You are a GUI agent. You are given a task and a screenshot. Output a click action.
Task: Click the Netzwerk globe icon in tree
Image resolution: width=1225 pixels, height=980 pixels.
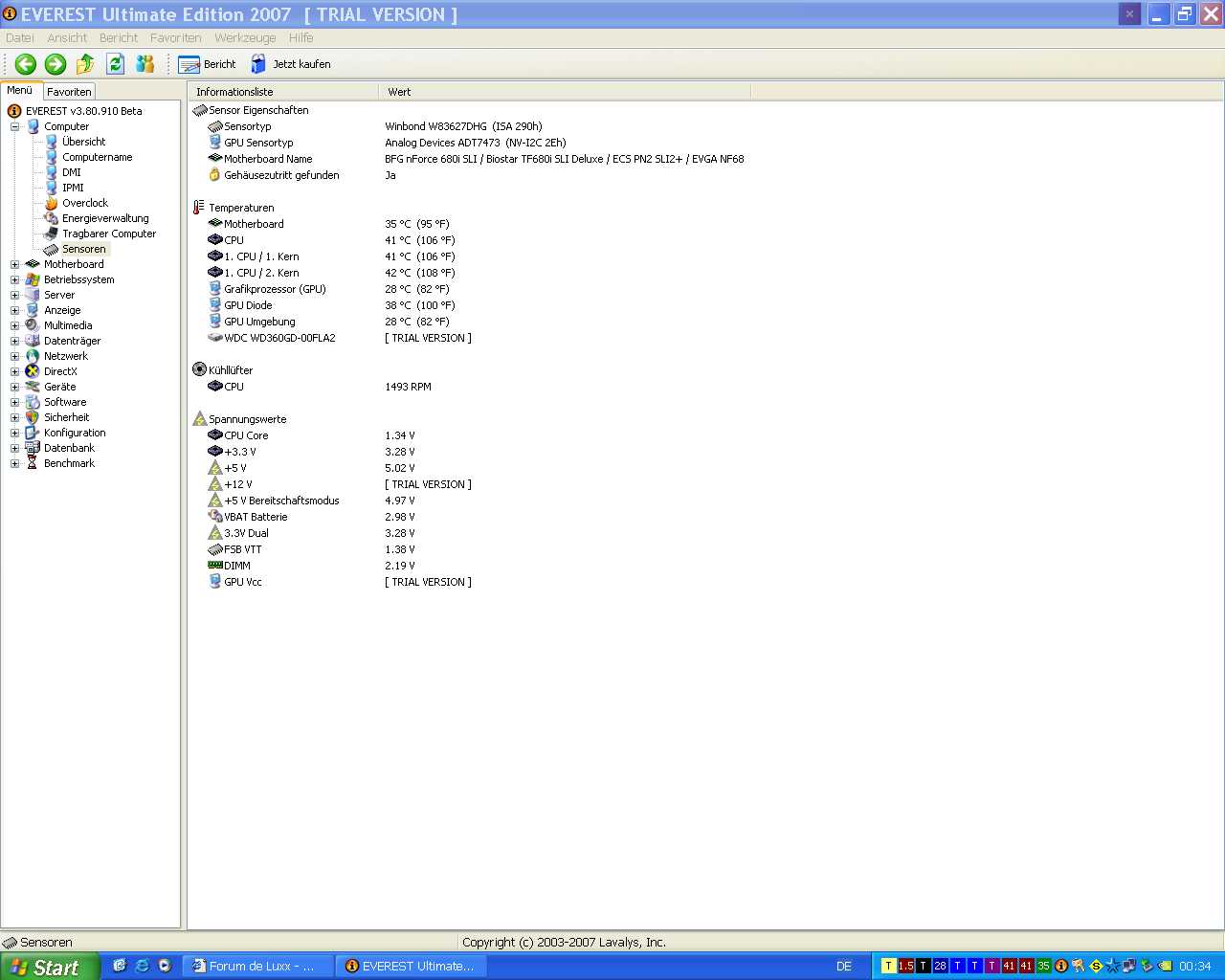click(x=33, y=356)
